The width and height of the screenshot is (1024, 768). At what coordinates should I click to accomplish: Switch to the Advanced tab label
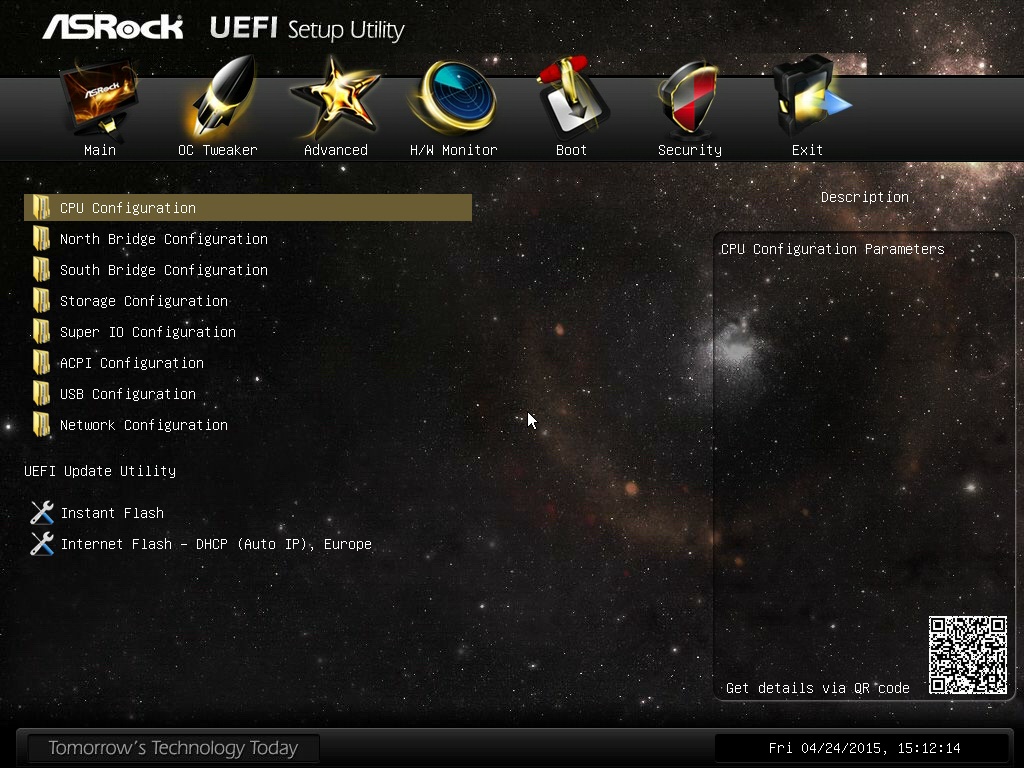coord(336,150)
